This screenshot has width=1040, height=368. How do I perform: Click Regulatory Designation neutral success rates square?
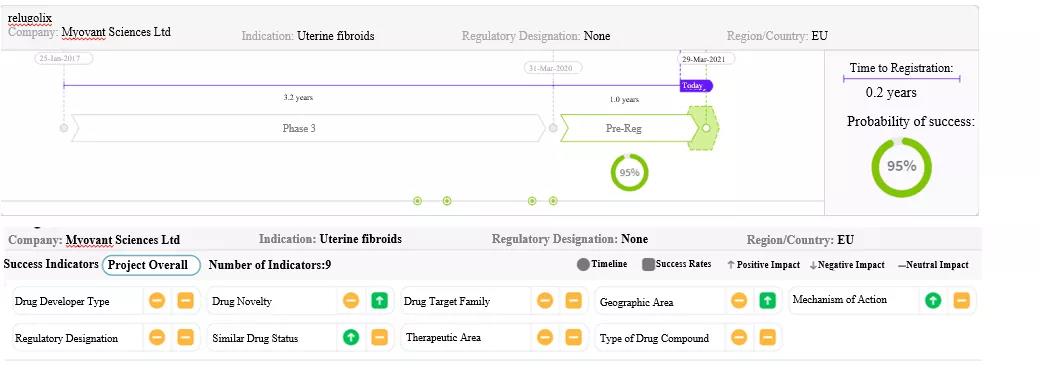click(185, 337)
